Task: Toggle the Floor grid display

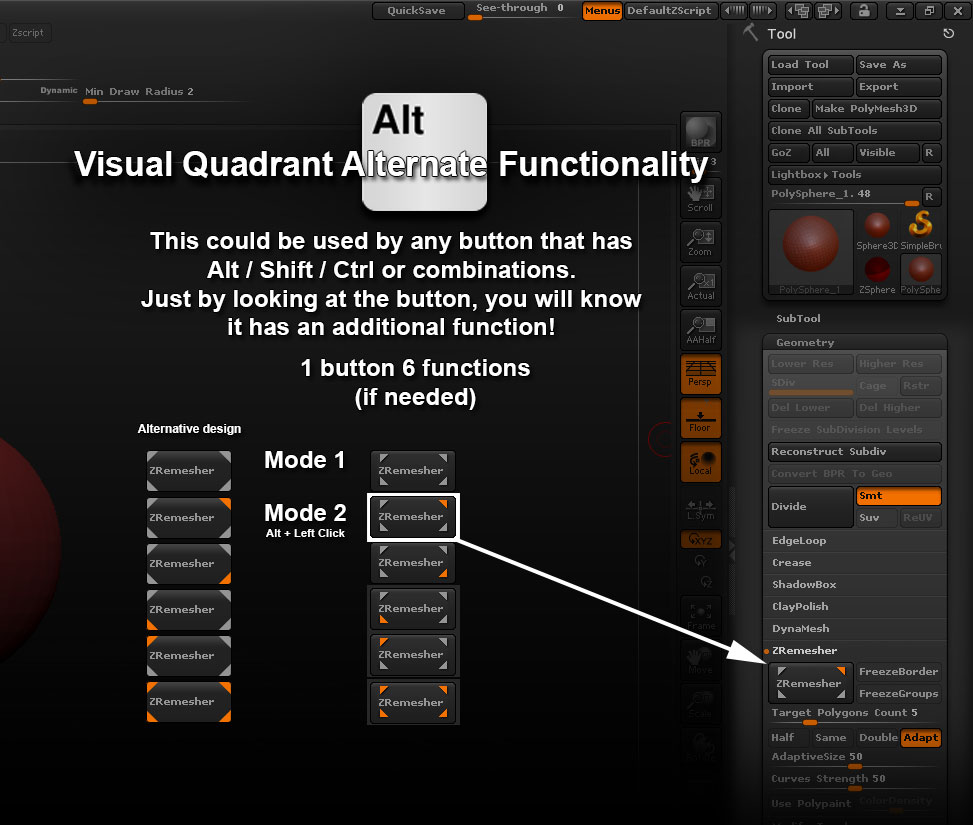Action: point(700,418)
